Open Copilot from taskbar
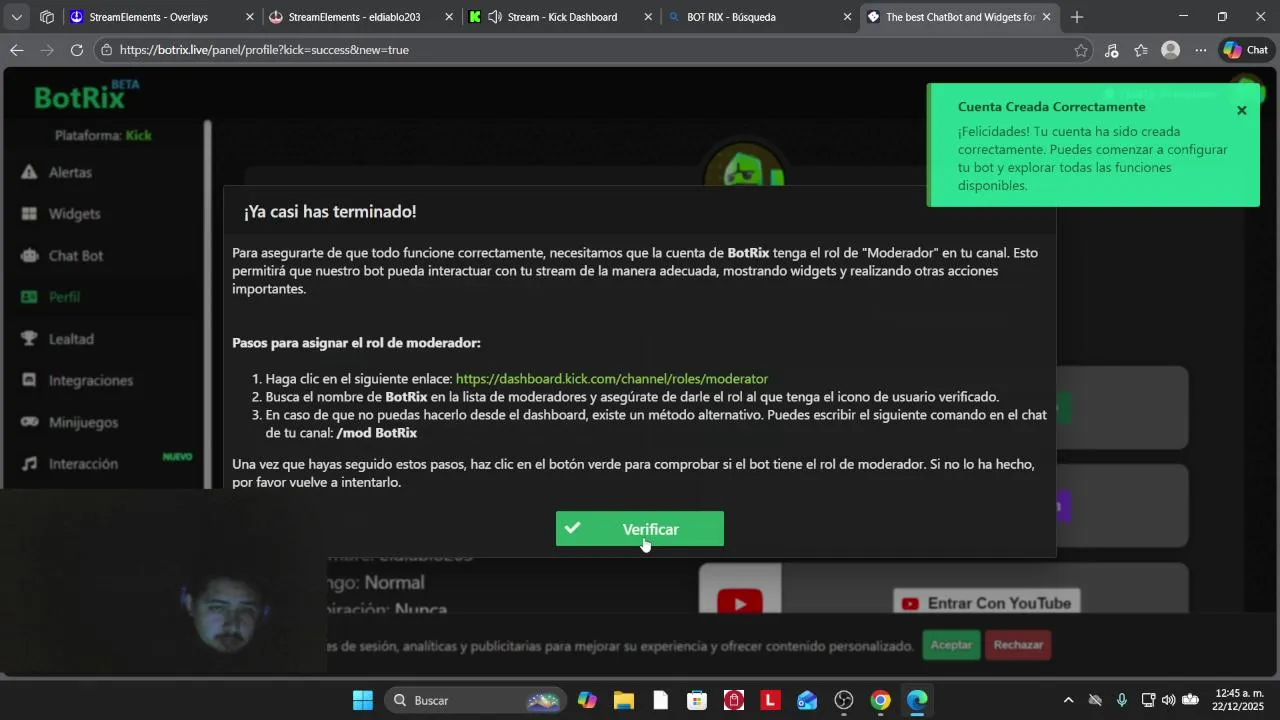Screen dimensions: 1280x720 click(587, 700)
